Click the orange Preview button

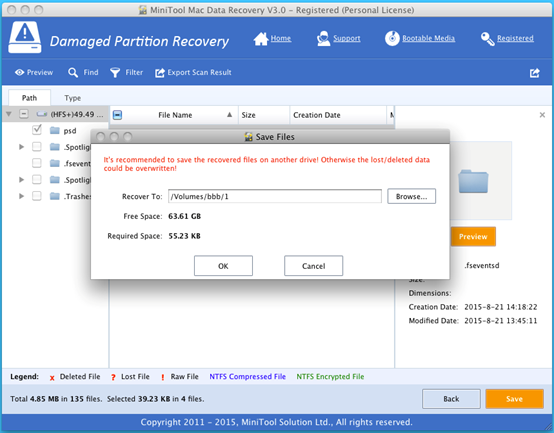point(473,237)
